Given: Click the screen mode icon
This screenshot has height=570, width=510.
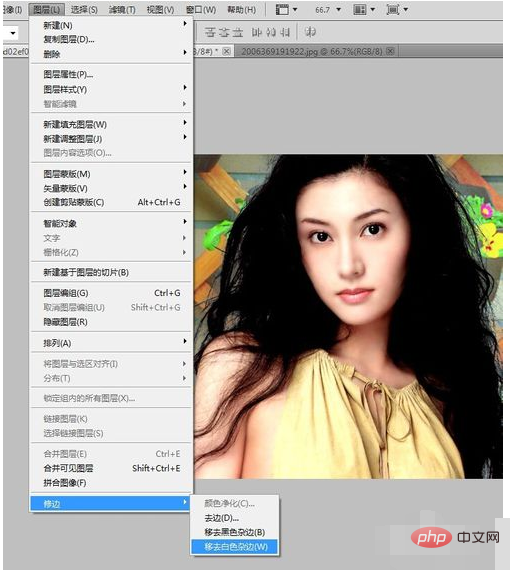Looking at the screenshot, I should (x=393, y=9).
